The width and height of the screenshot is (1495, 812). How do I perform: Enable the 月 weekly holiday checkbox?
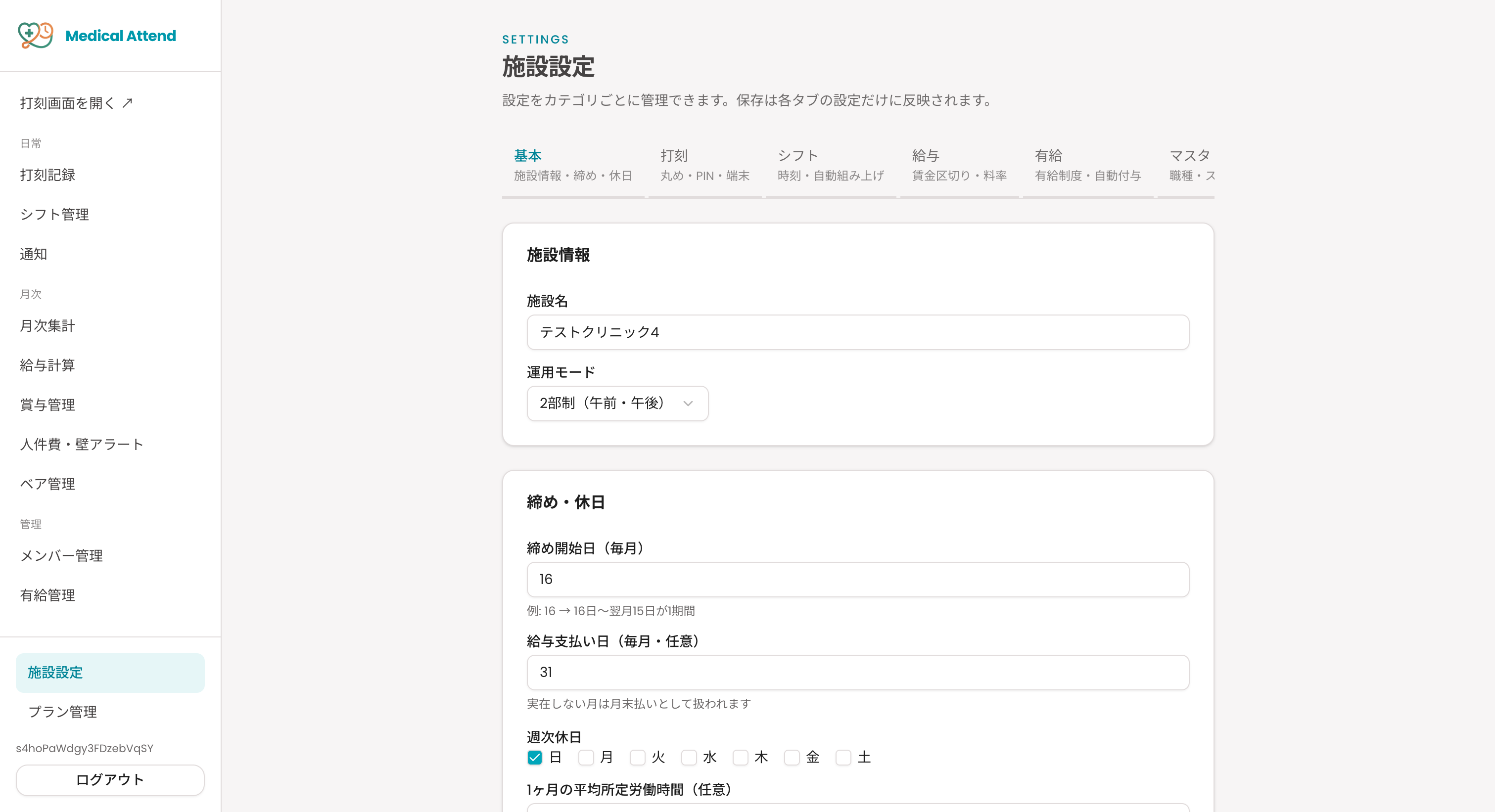coord(586,758)
